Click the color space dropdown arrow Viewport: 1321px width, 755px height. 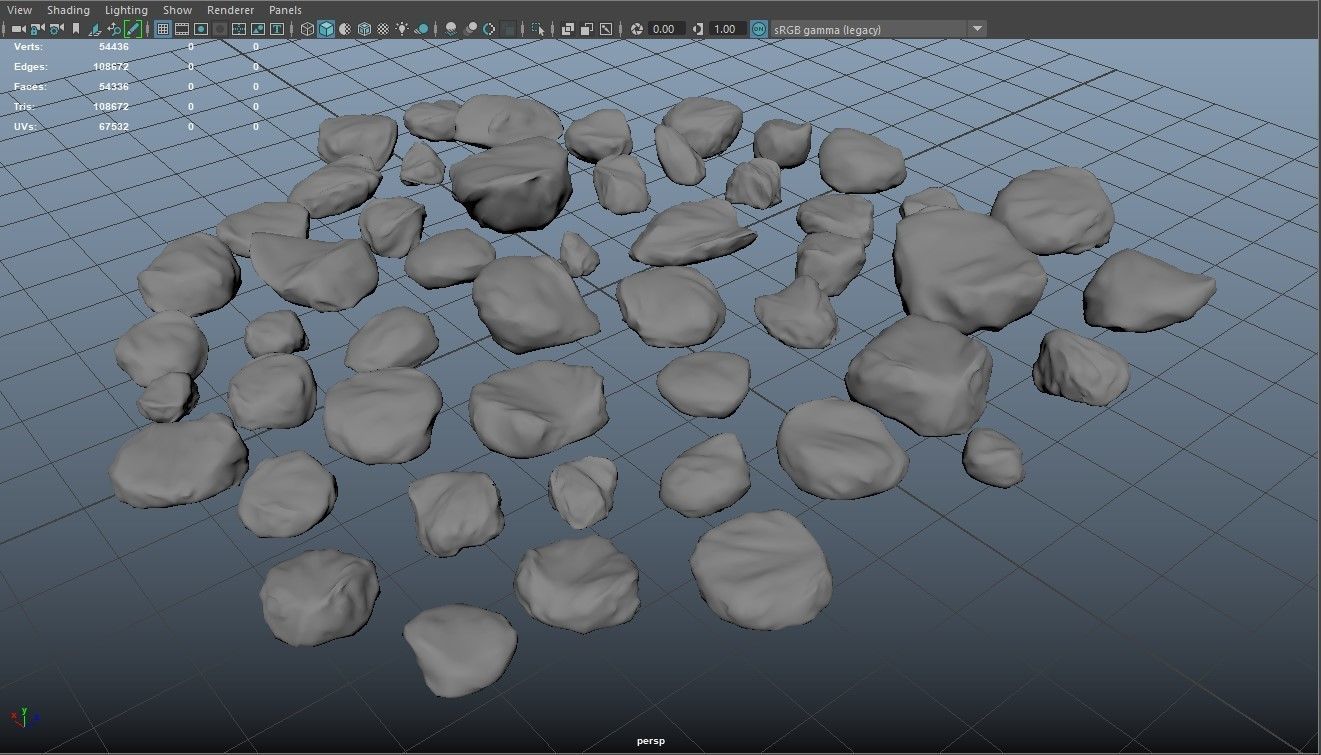(x=977, y=29)
